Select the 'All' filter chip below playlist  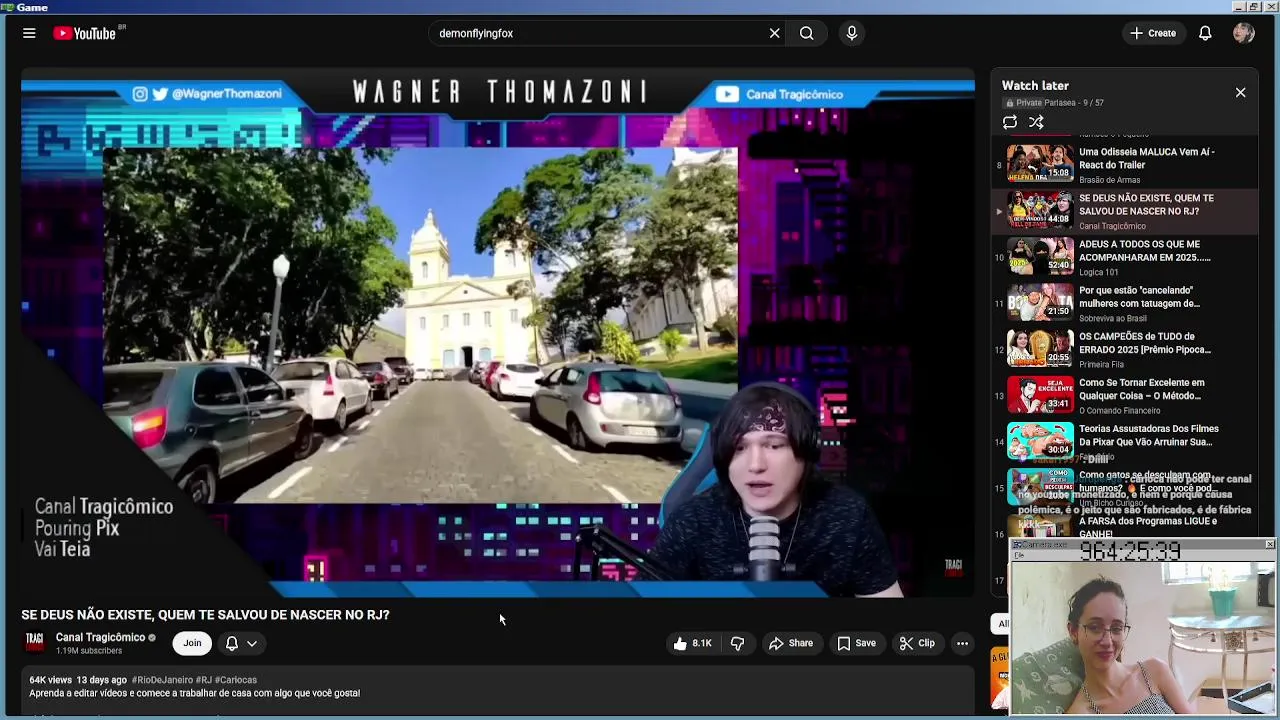[1002, 623]
